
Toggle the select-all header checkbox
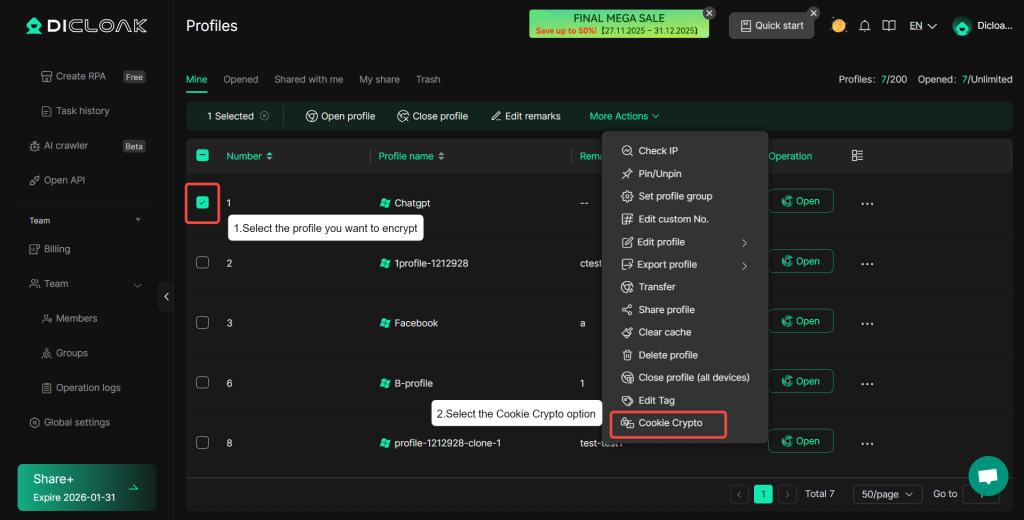click(203, 156)
